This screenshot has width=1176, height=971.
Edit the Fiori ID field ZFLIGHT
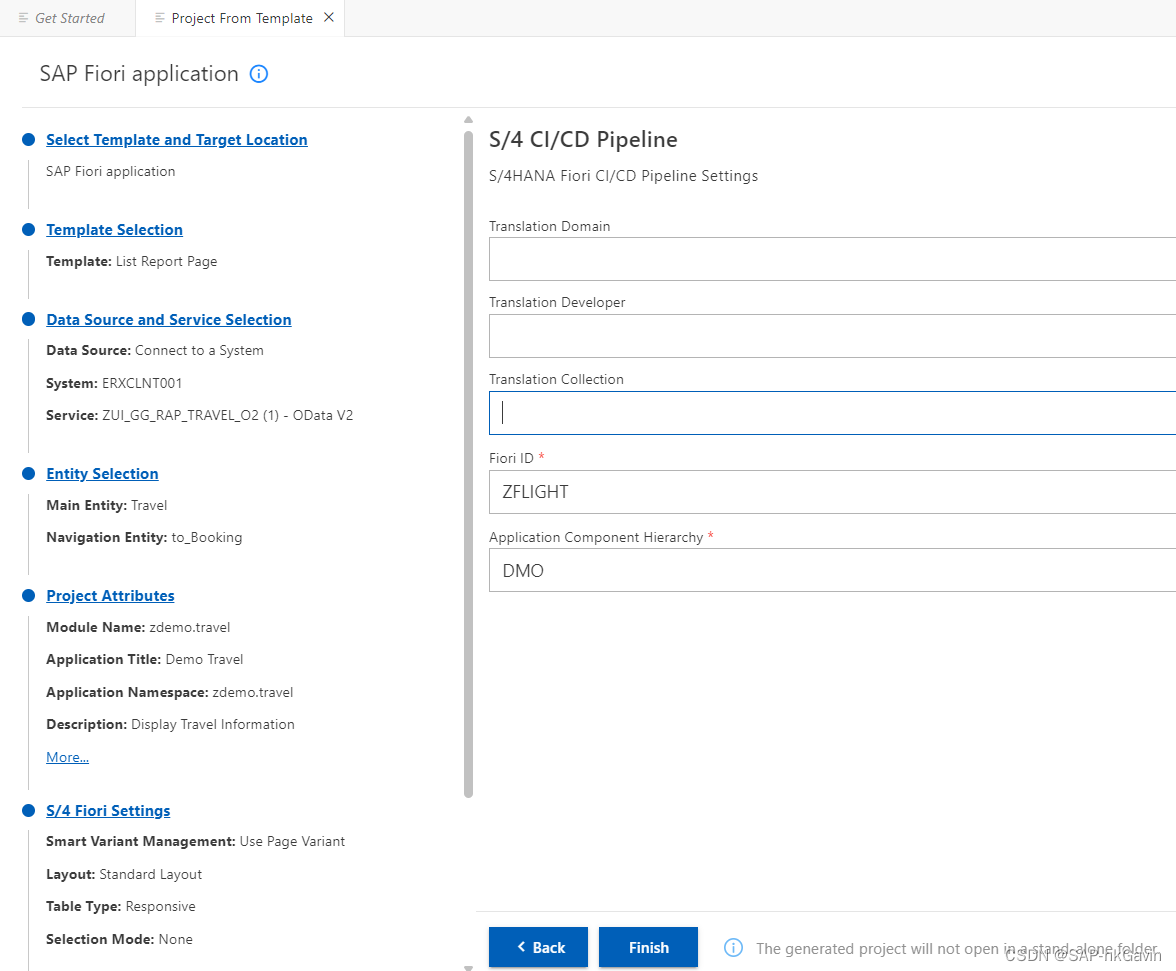pos(832,492)
